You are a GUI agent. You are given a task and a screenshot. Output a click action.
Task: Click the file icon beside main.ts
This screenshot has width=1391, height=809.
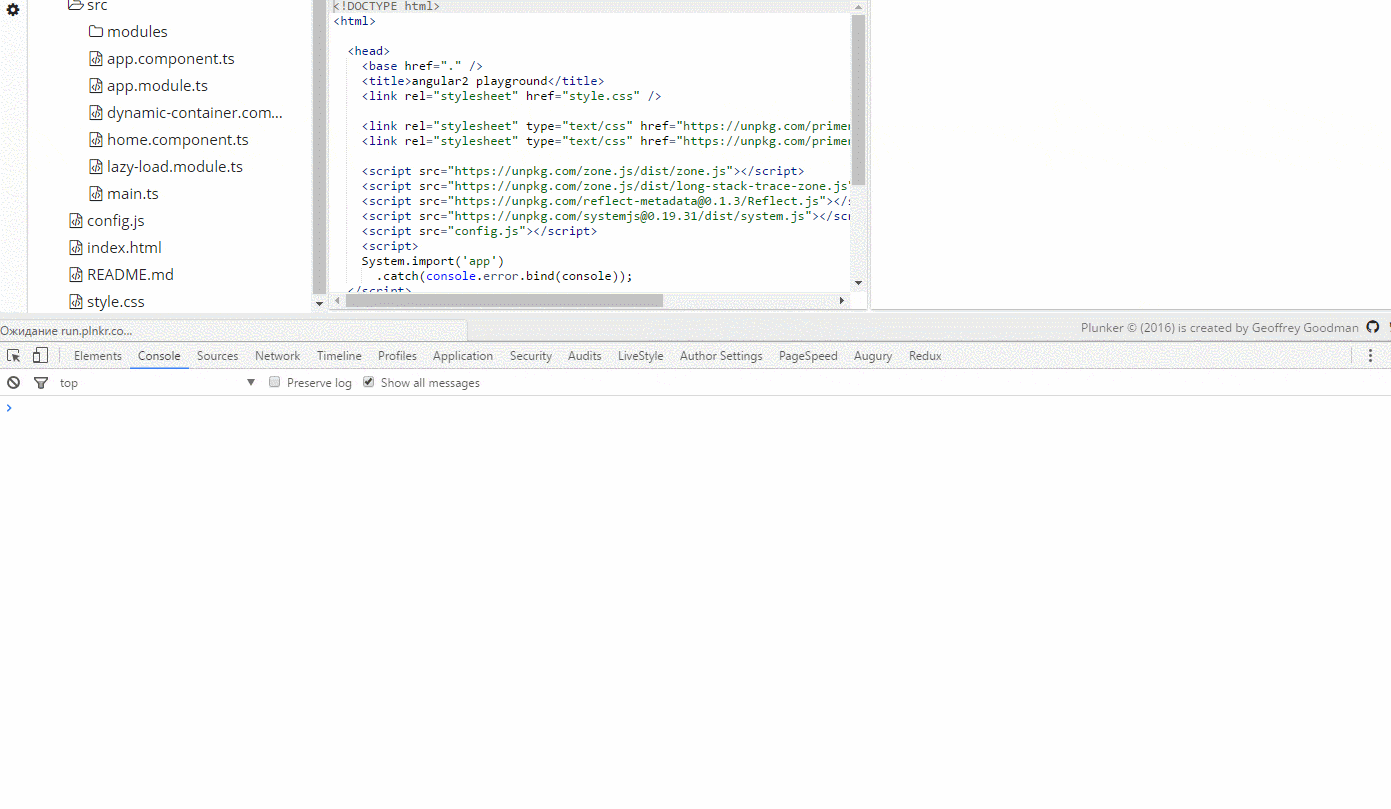(x=96, y=193)
